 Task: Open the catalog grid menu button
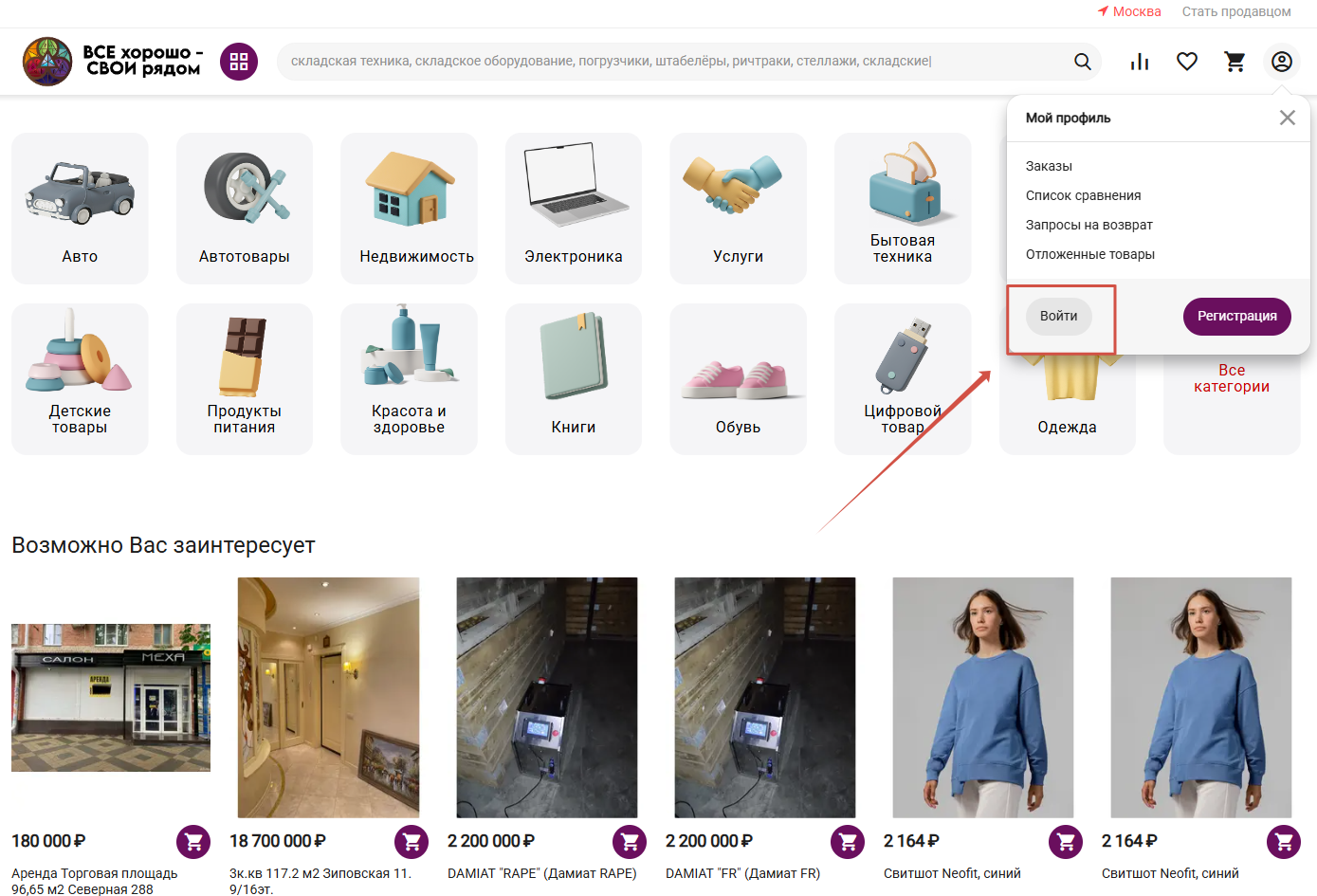coord(239,62)
